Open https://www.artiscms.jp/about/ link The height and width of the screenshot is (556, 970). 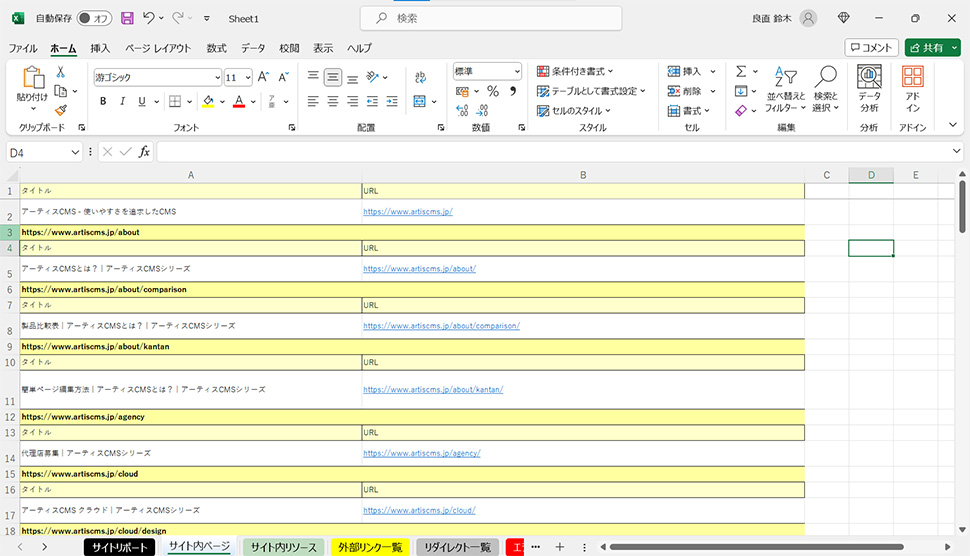[x=419, y=268]
